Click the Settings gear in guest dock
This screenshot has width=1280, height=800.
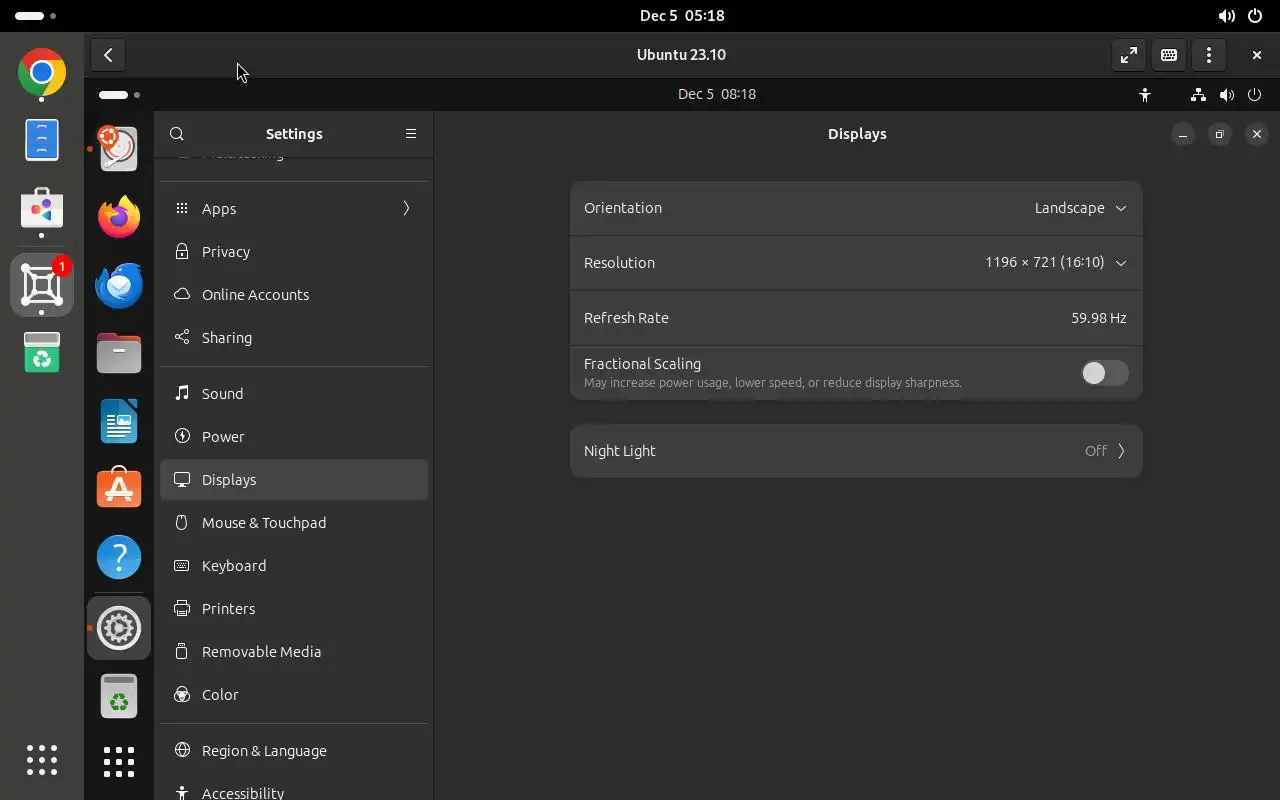click(x=119, y=628)
